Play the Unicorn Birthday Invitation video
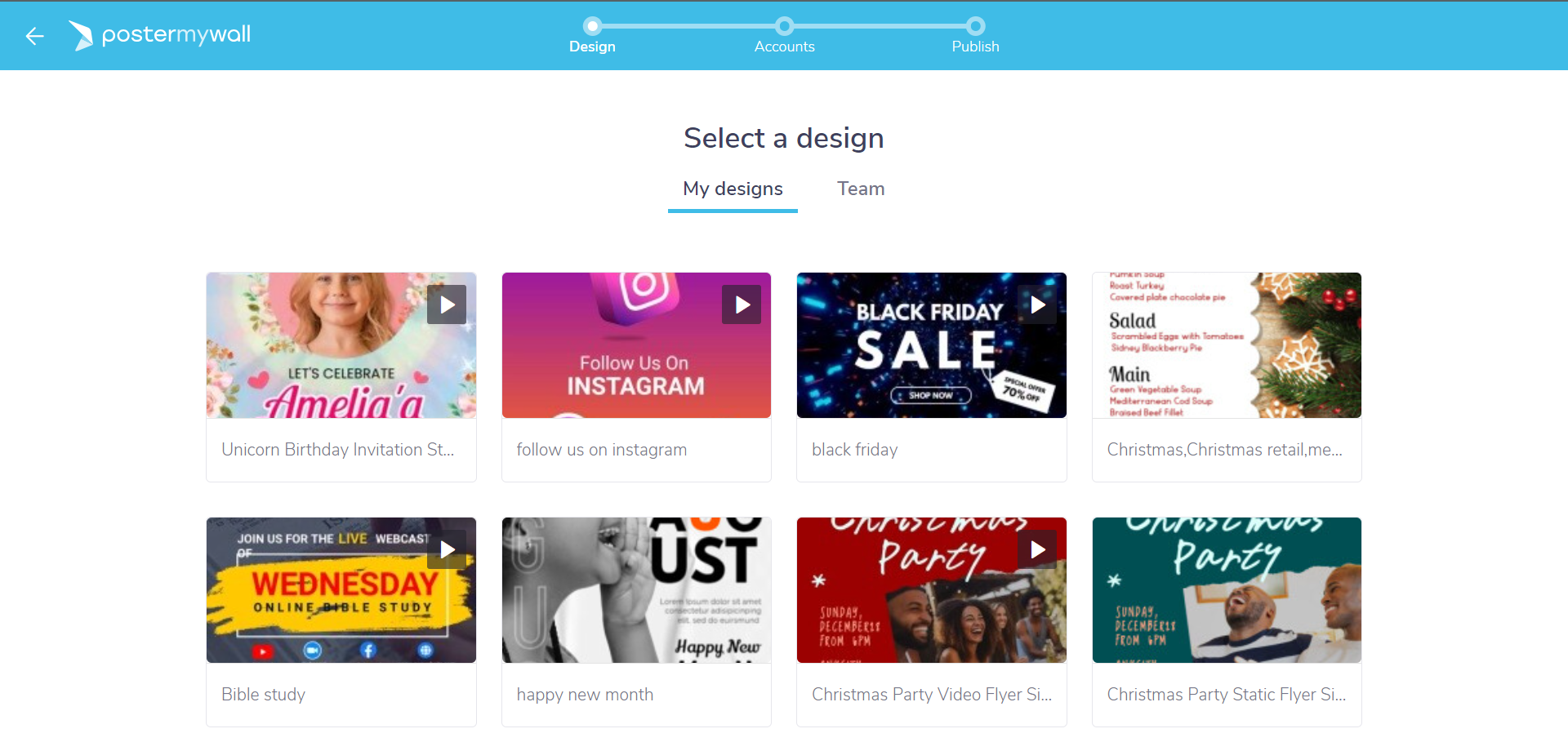Image resolution: width=1568 pixels, height=751 pixels. pos(447,304)
